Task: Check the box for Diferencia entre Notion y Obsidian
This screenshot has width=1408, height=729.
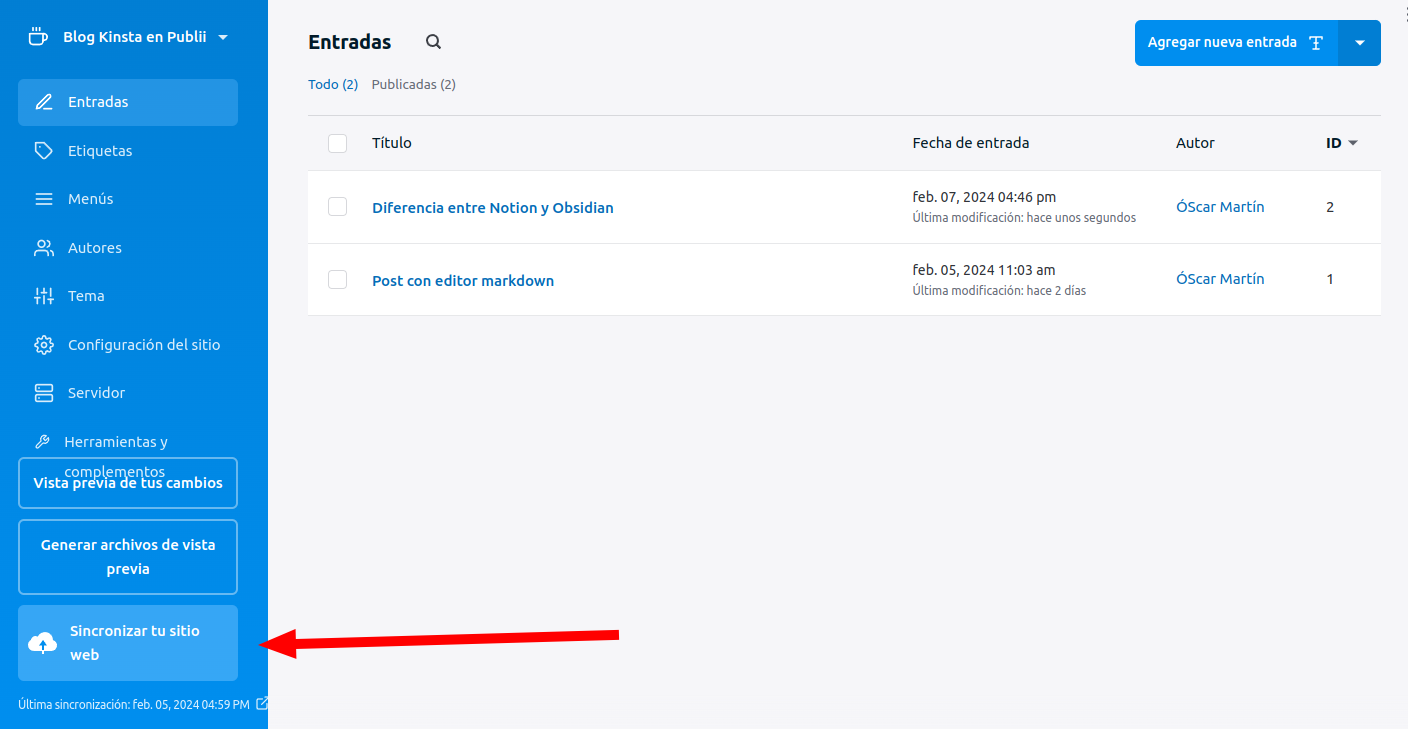Action: (x=338, y=207)
